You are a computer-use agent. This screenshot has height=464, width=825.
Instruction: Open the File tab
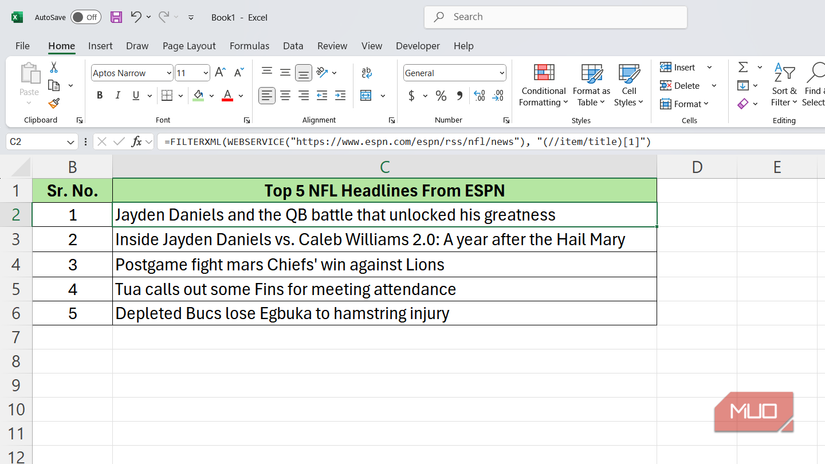click(23, 46)
